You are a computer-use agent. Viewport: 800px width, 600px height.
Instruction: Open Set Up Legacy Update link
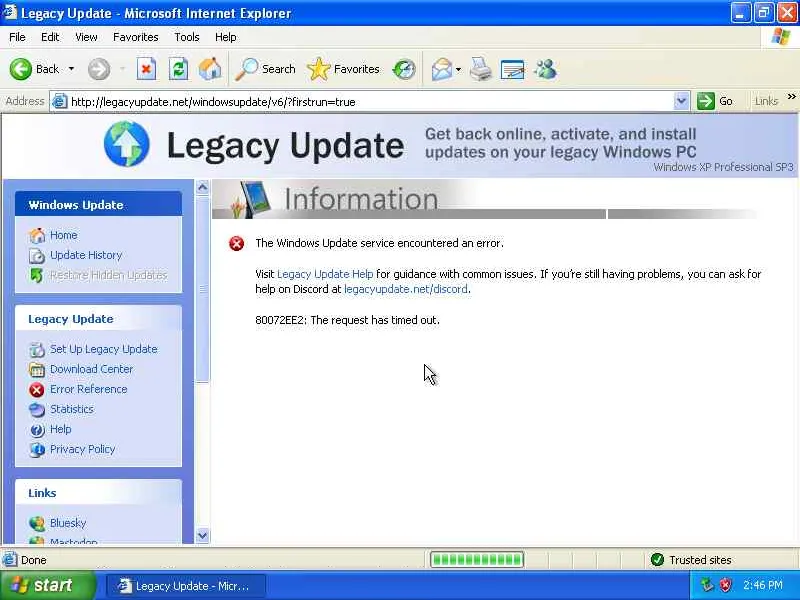click(x=104, y=349)
